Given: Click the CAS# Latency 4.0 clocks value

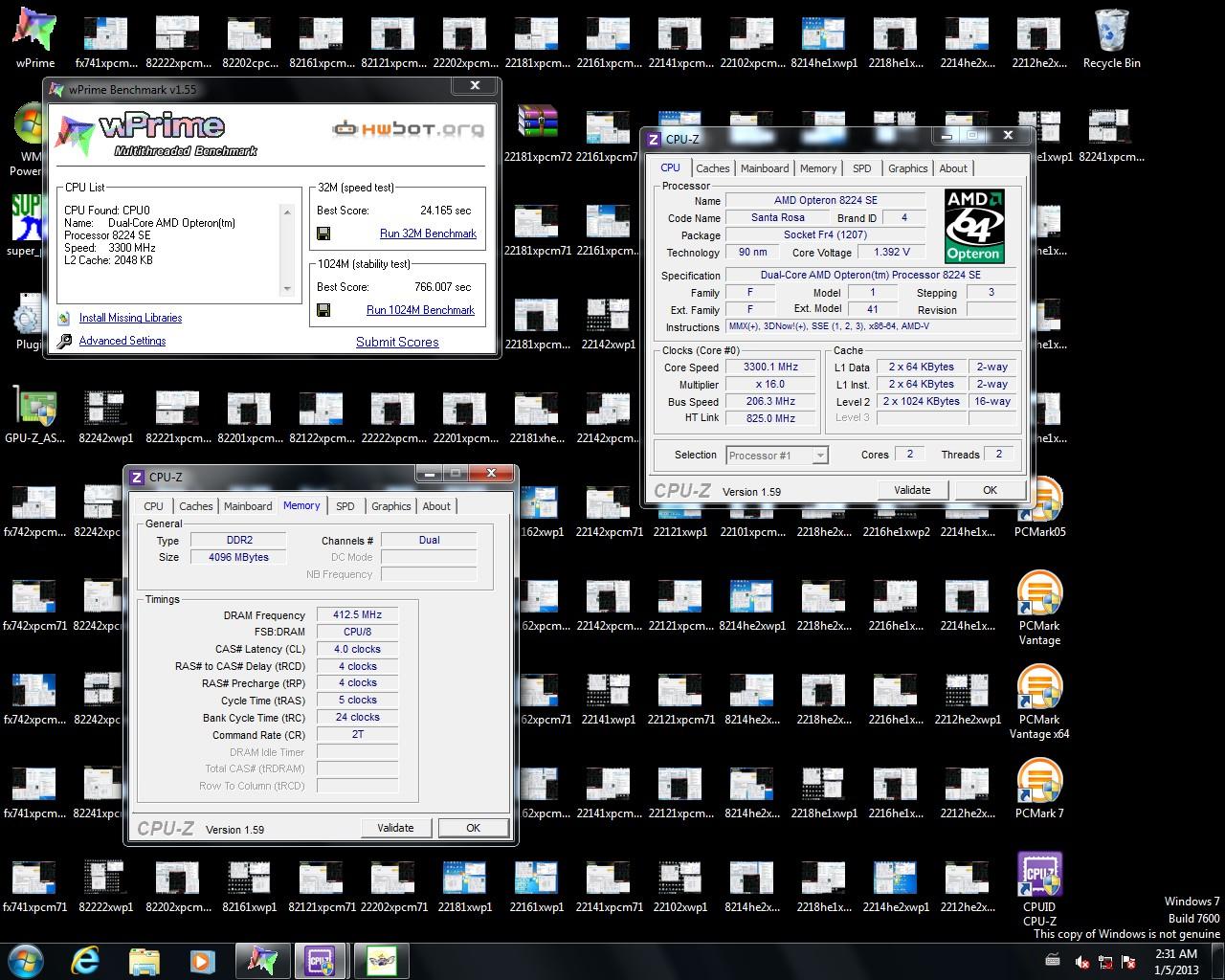Looking at the screenshot, I should (x=357, y=649).
